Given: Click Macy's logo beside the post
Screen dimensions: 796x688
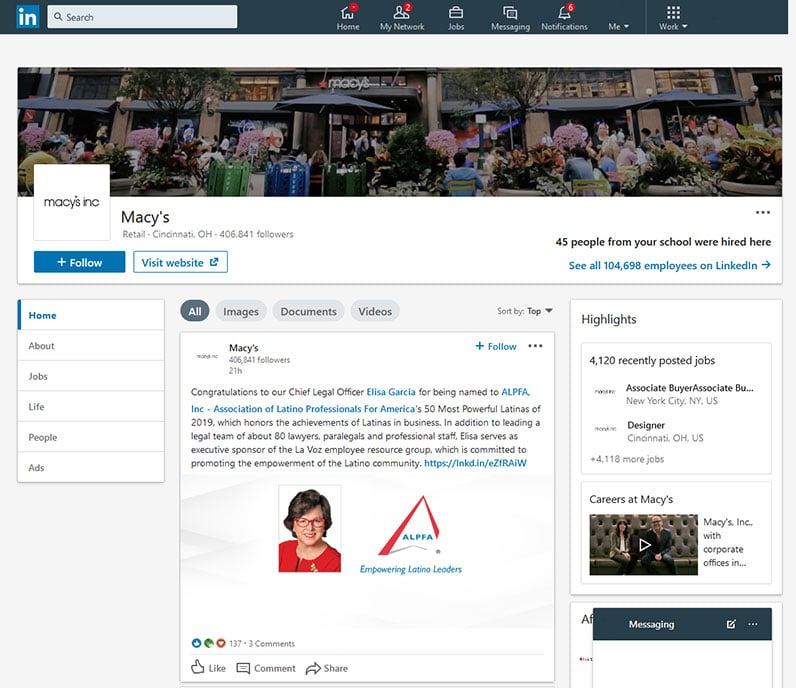Looking at the screenshot, I should (207, 356).
